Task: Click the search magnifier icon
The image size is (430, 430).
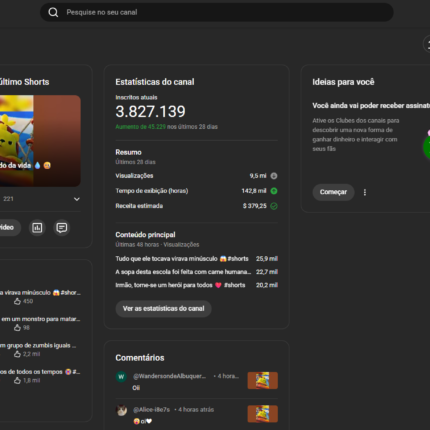Action: click(53, 12)
